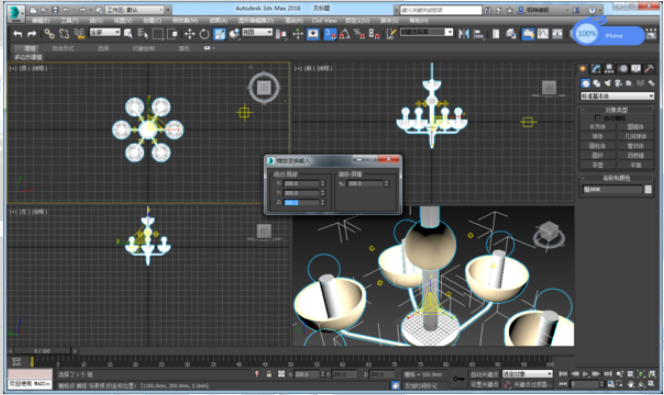Toggle Keyboard Shortcut Override
This screenshot has width=664, height=395.
(x=313, y=34)
